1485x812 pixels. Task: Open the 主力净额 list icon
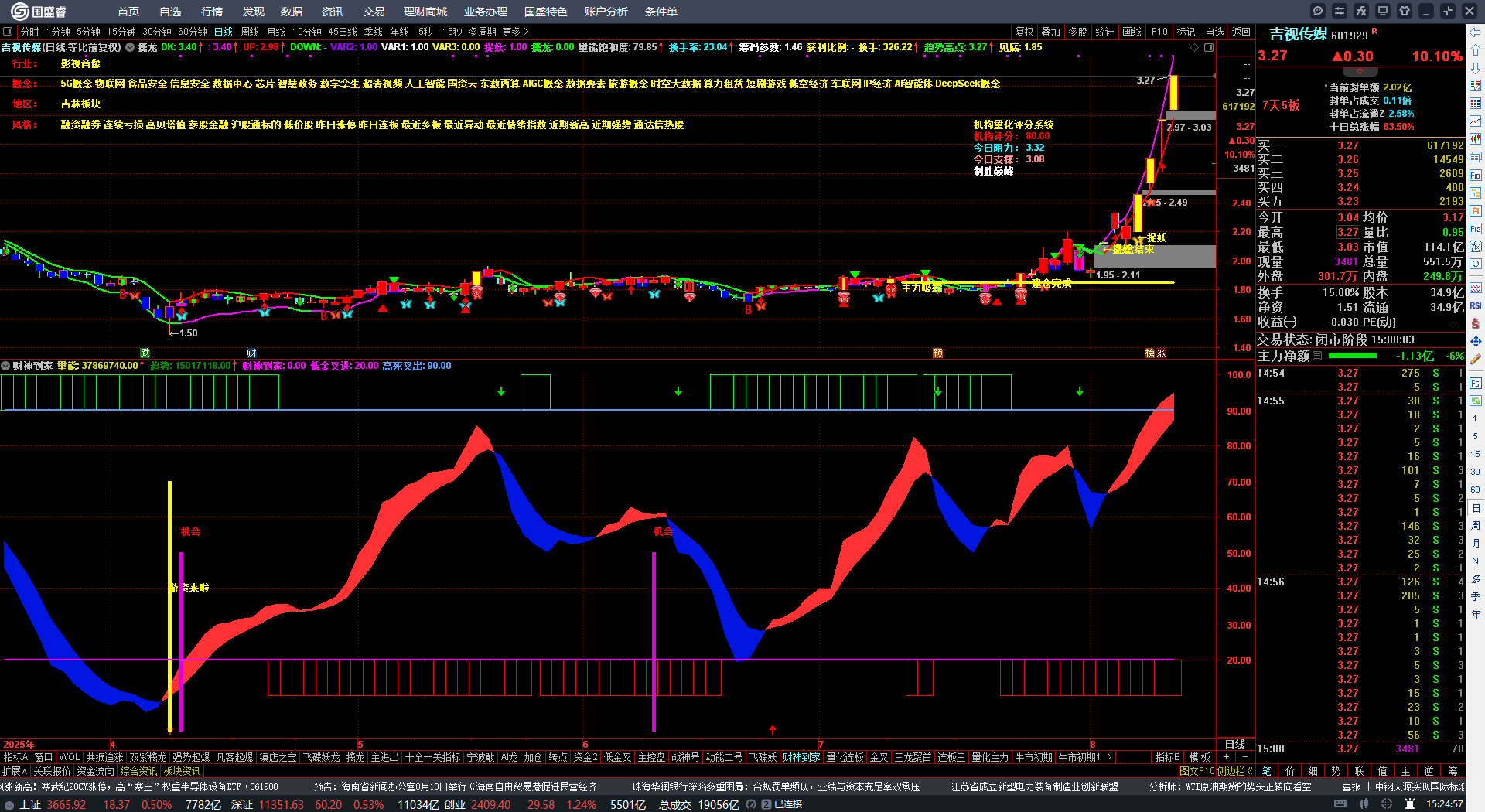[1317, 356]
